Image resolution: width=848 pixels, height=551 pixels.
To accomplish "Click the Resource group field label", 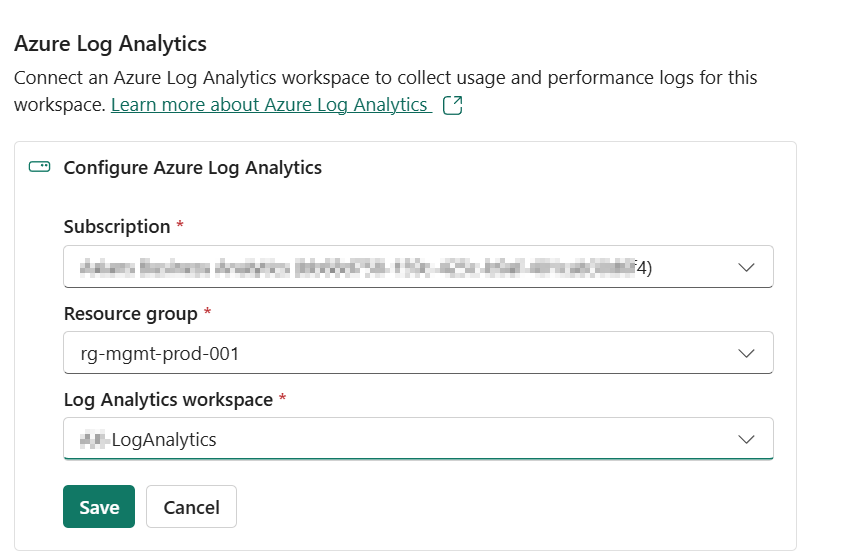I will click(x=131, y=313).
